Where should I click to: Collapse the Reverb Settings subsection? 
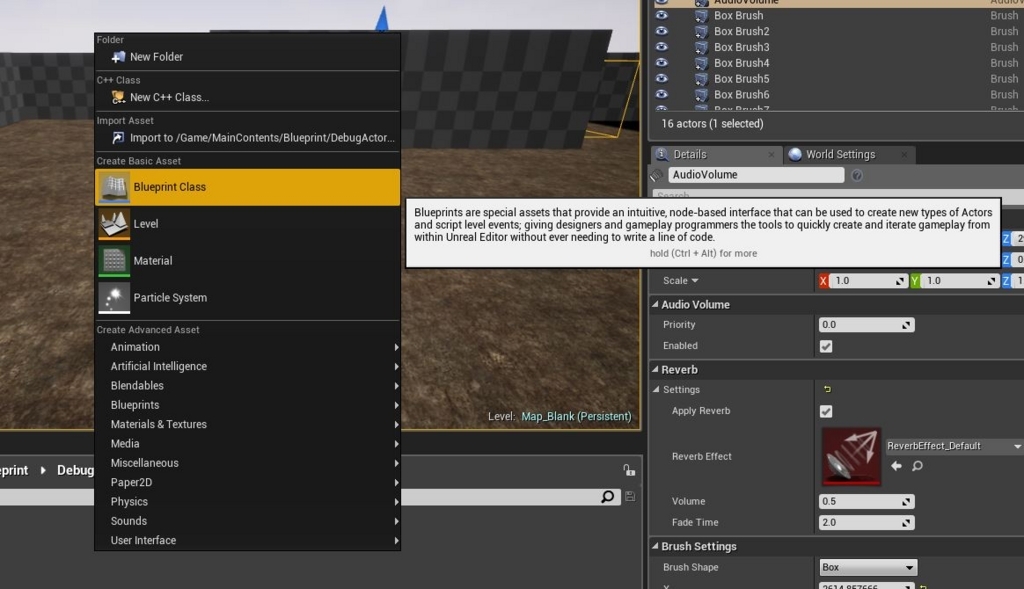click(656, 389)
